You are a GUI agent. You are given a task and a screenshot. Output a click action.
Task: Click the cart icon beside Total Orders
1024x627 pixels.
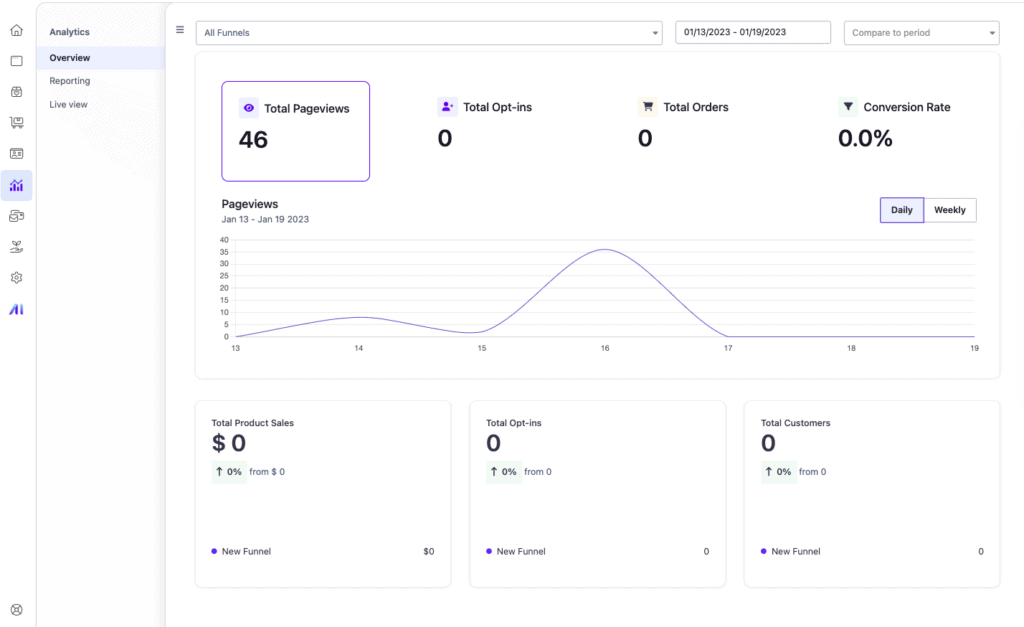(648, 106)
